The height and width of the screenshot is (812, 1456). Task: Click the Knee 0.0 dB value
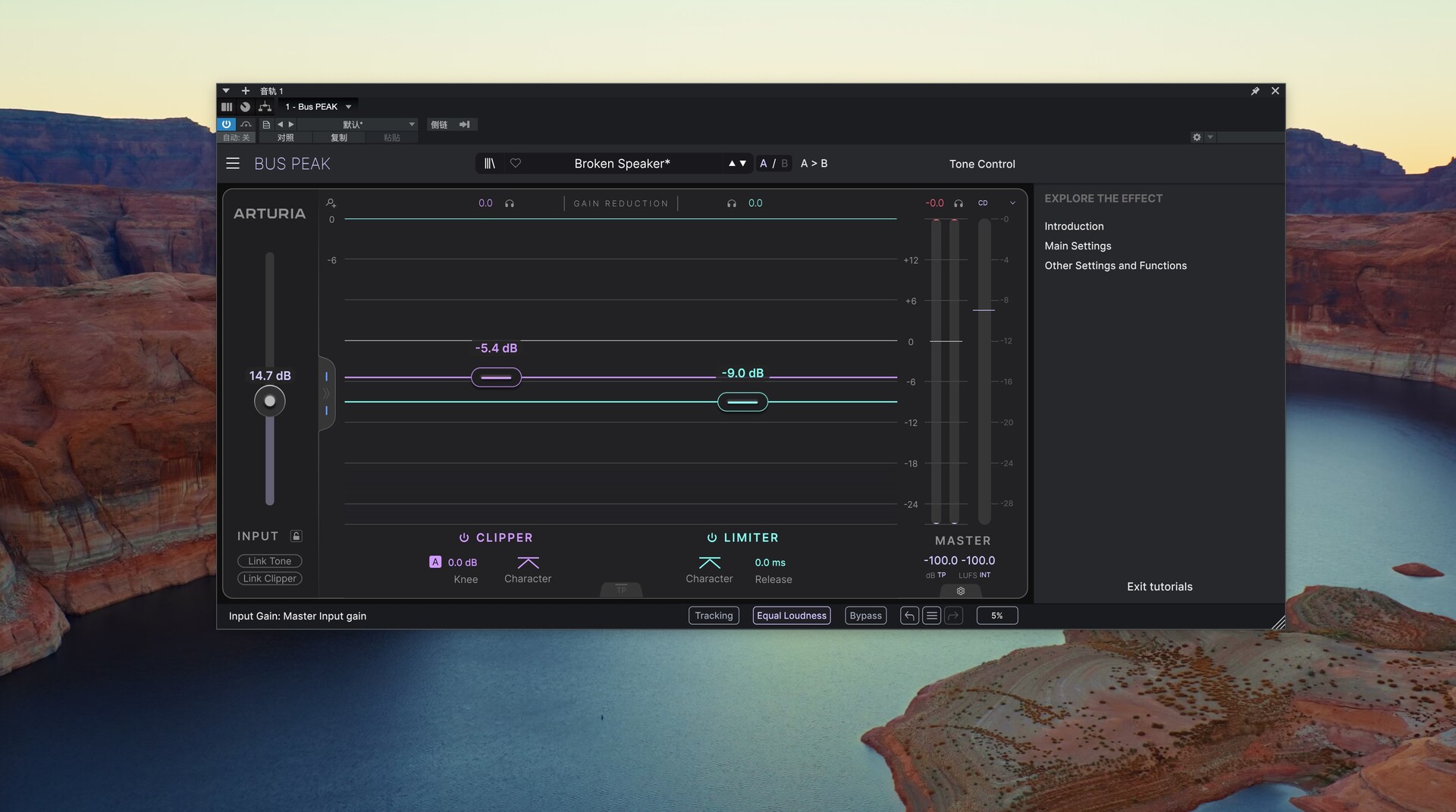(463, 563)
